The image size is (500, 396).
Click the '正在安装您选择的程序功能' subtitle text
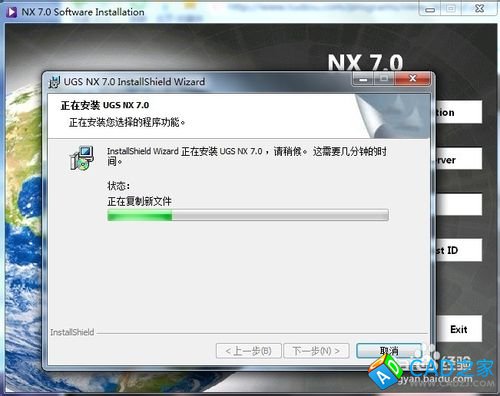[x=127, y=122]
